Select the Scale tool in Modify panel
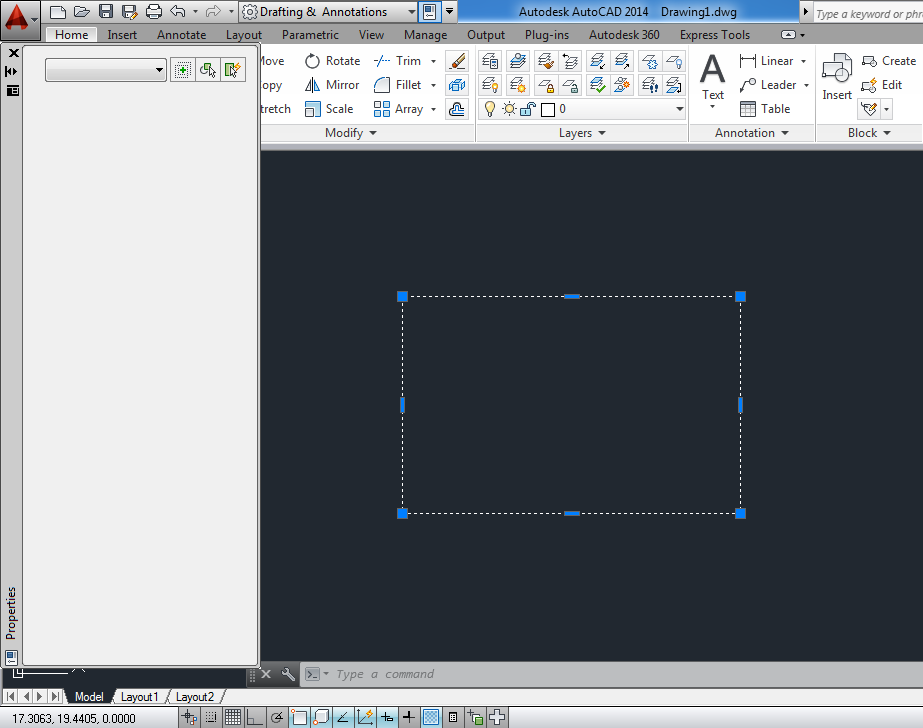The image size is (923, 728). [x=331, y=108]
